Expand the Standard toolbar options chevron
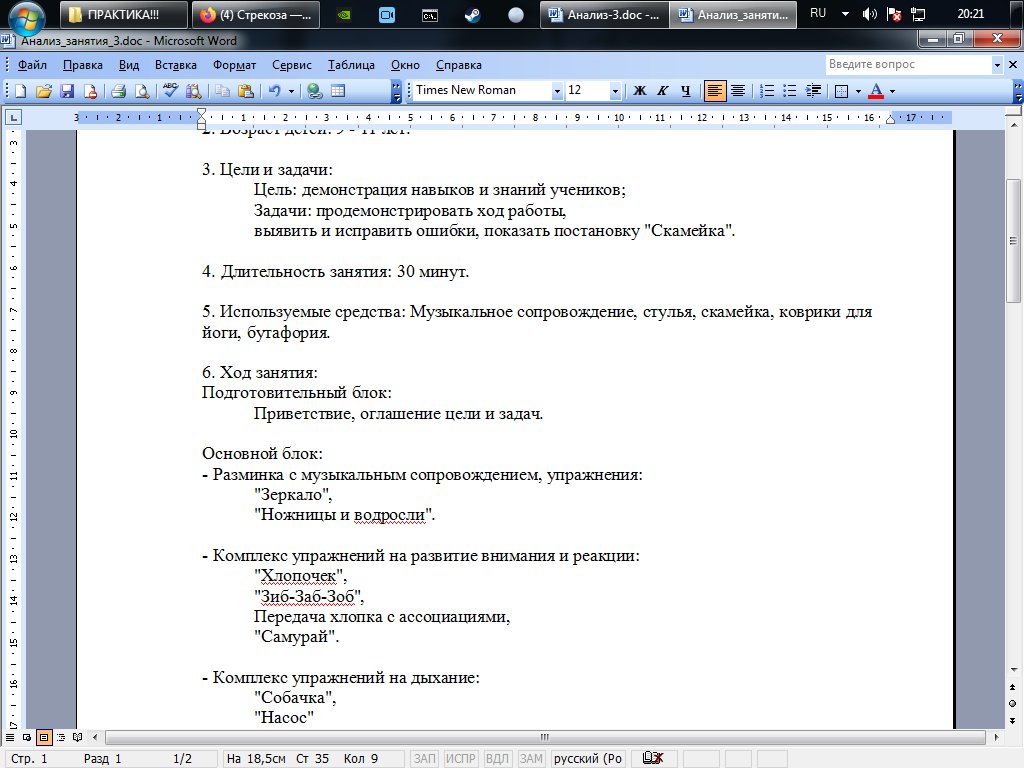This screenshot has width=1024, height=768. [x=396, y=91]
